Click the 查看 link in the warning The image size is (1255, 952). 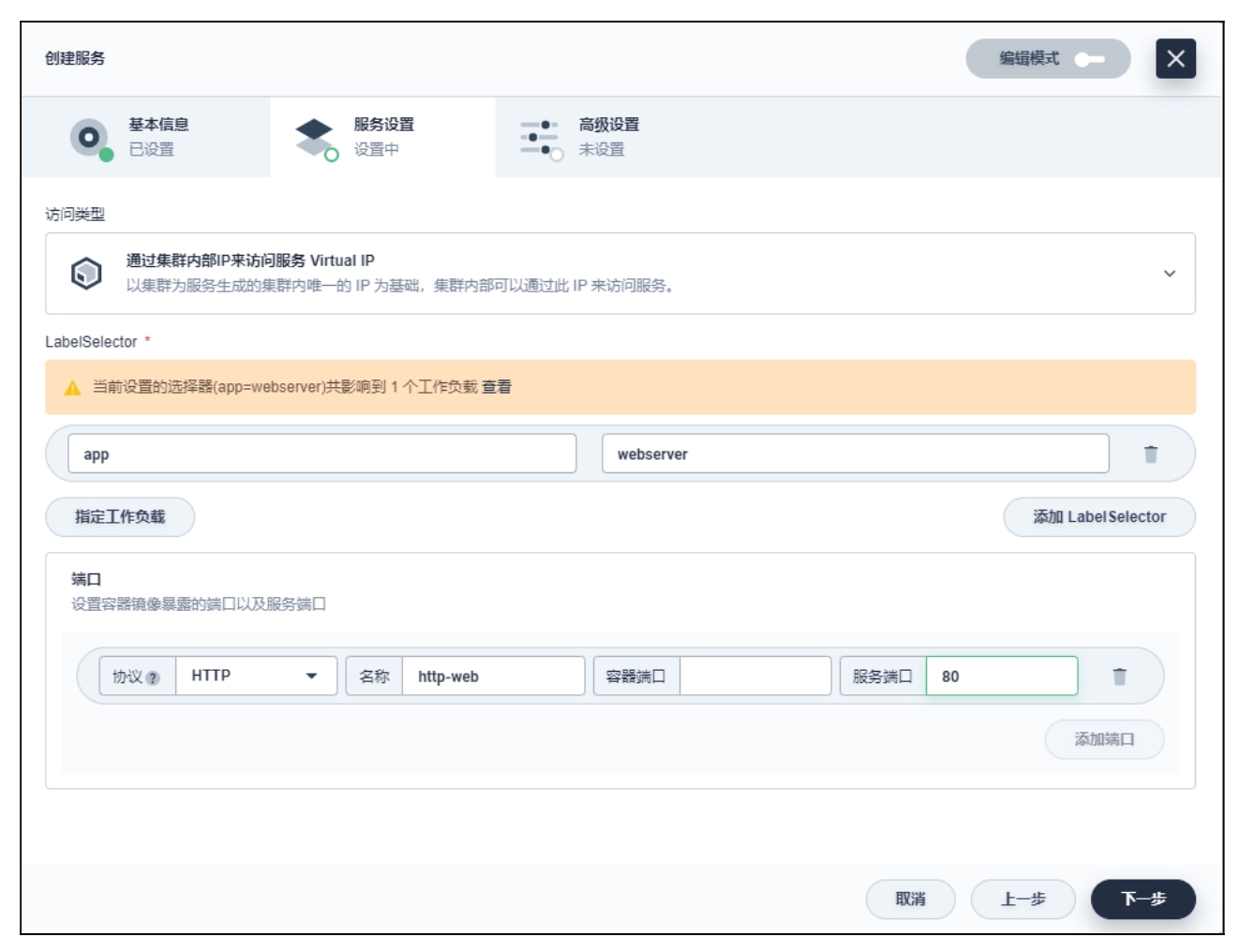(x=497, y=387)
